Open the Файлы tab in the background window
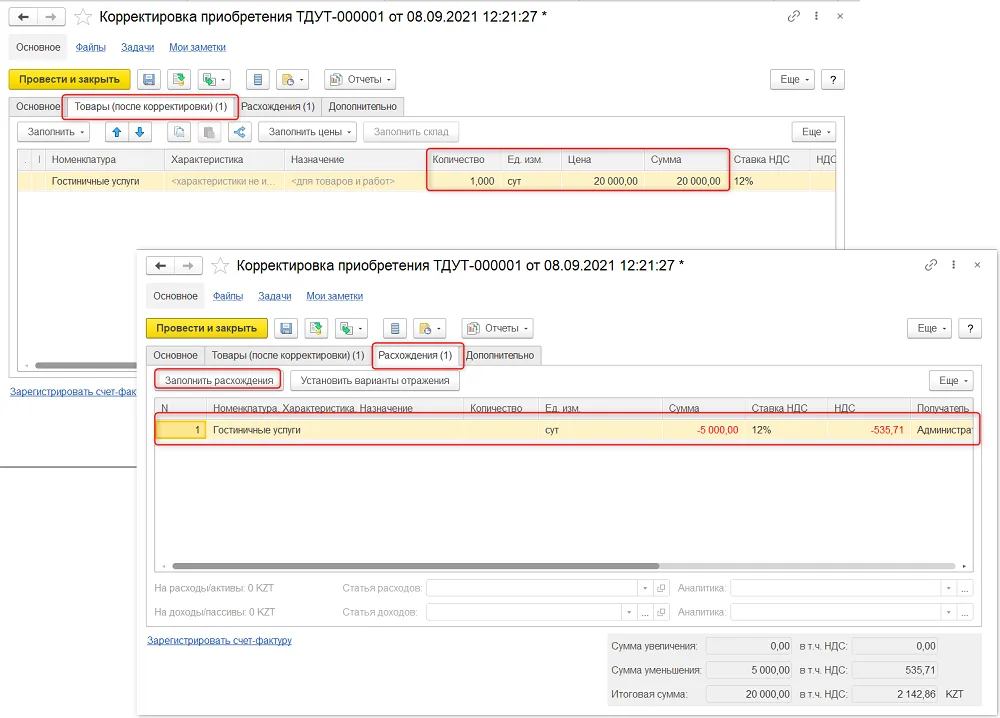1000x718 pixels. (x=91, y=47)
